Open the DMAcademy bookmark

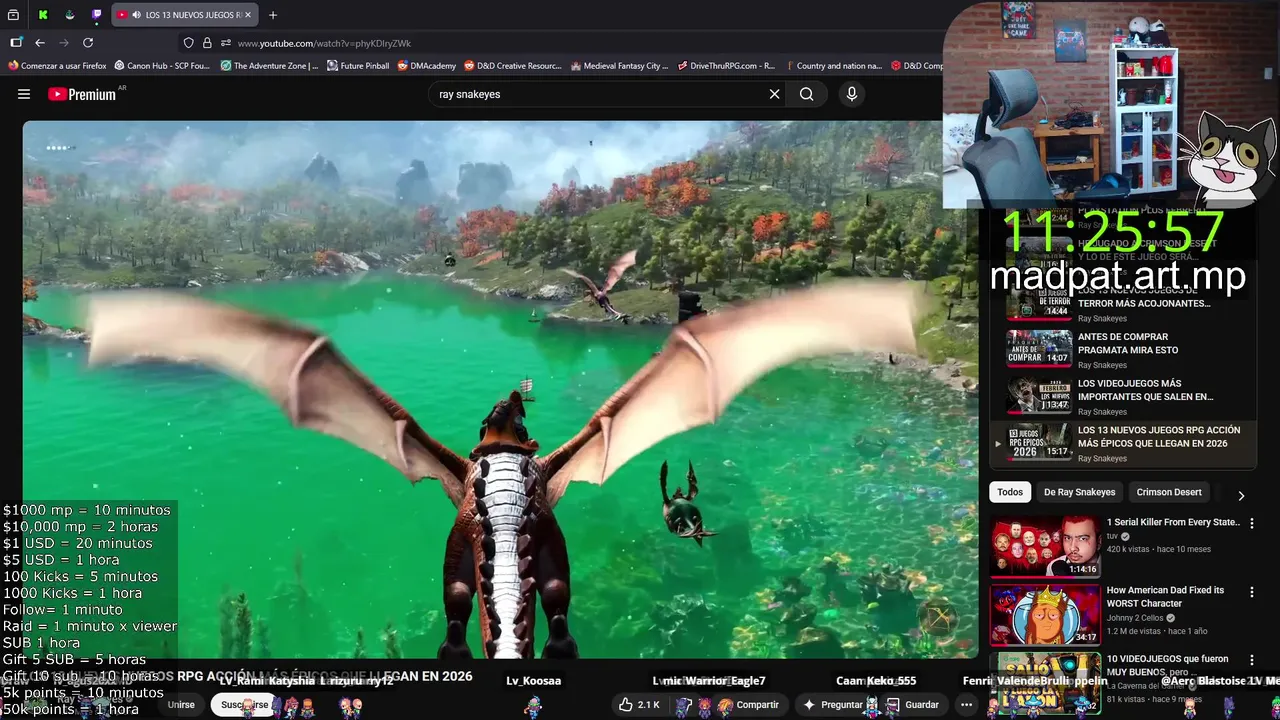pyautogui.click(x=427, y=66)
